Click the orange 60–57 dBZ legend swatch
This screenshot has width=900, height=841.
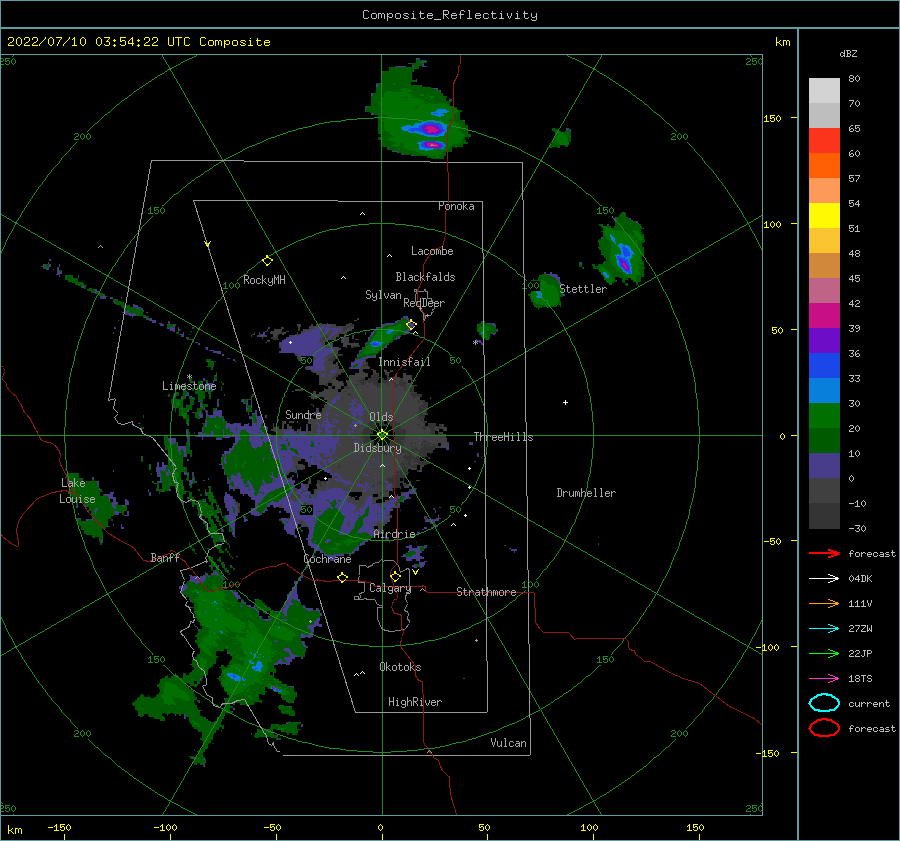coord(824,166)
